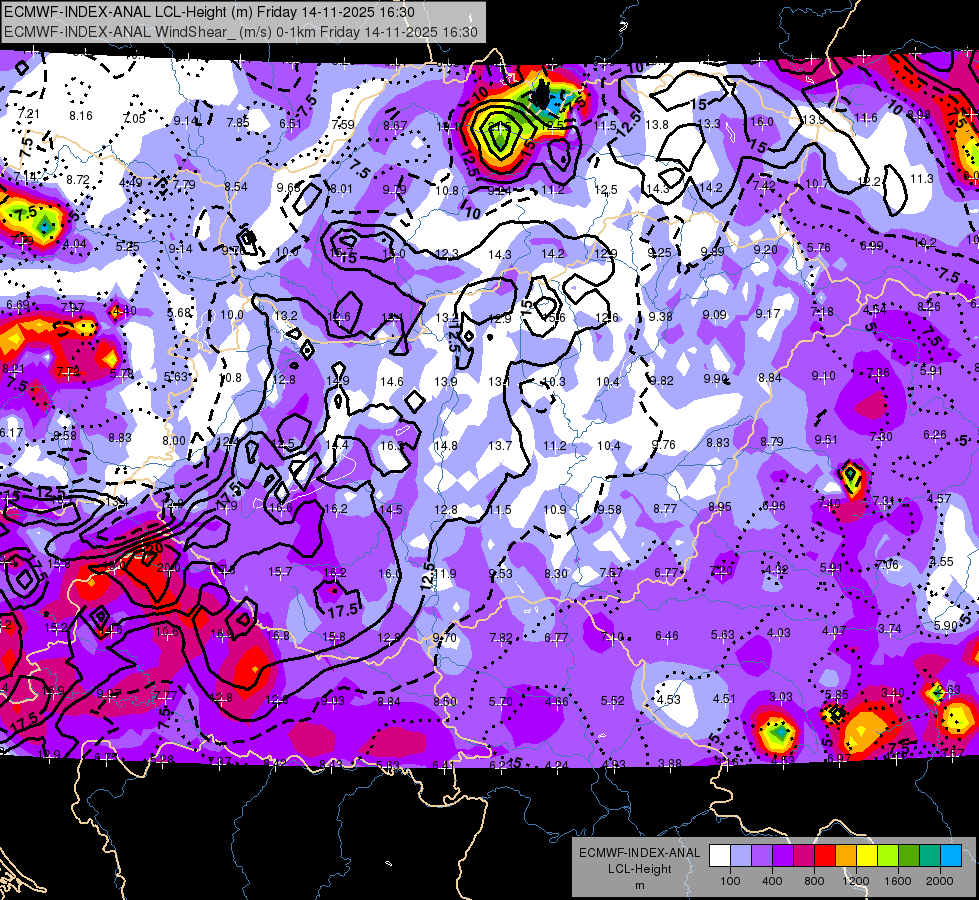The width and height of the screenshot is (979, 900).
Task: Click the wind shear value 7.82
Action: [501, 638]
